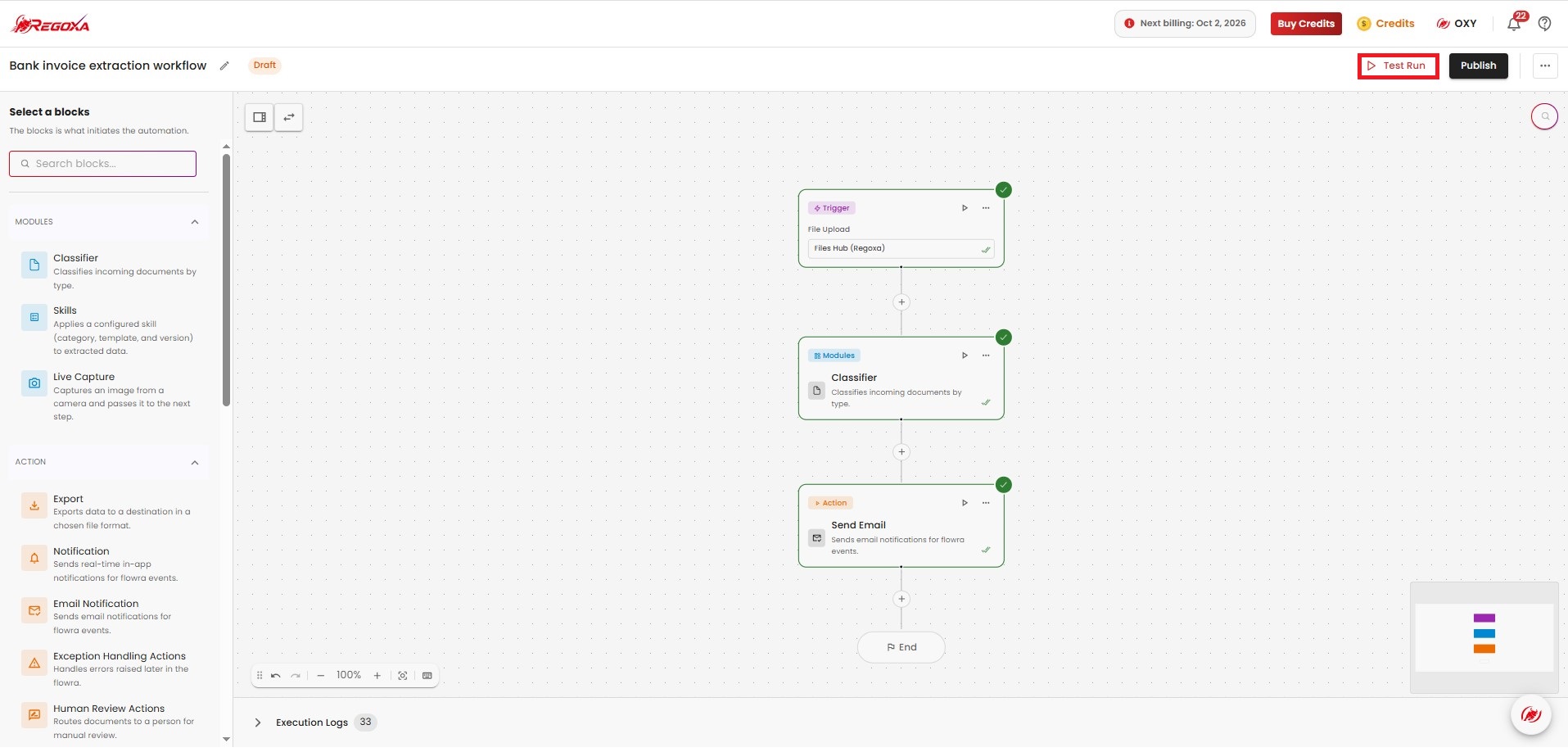Focus the Search blocks field
The height and width of the screenshot is (752, 1568).
[102, 164]
